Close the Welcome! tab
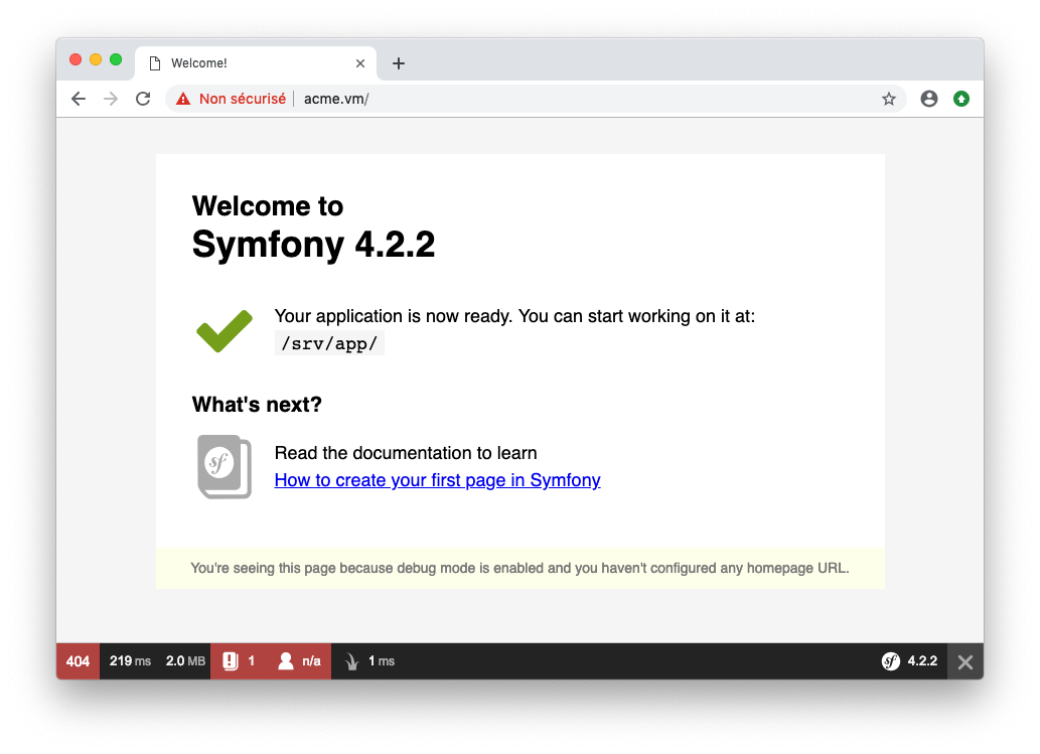The height and width of the screenshot is (754, 1040). coord(360,63)
